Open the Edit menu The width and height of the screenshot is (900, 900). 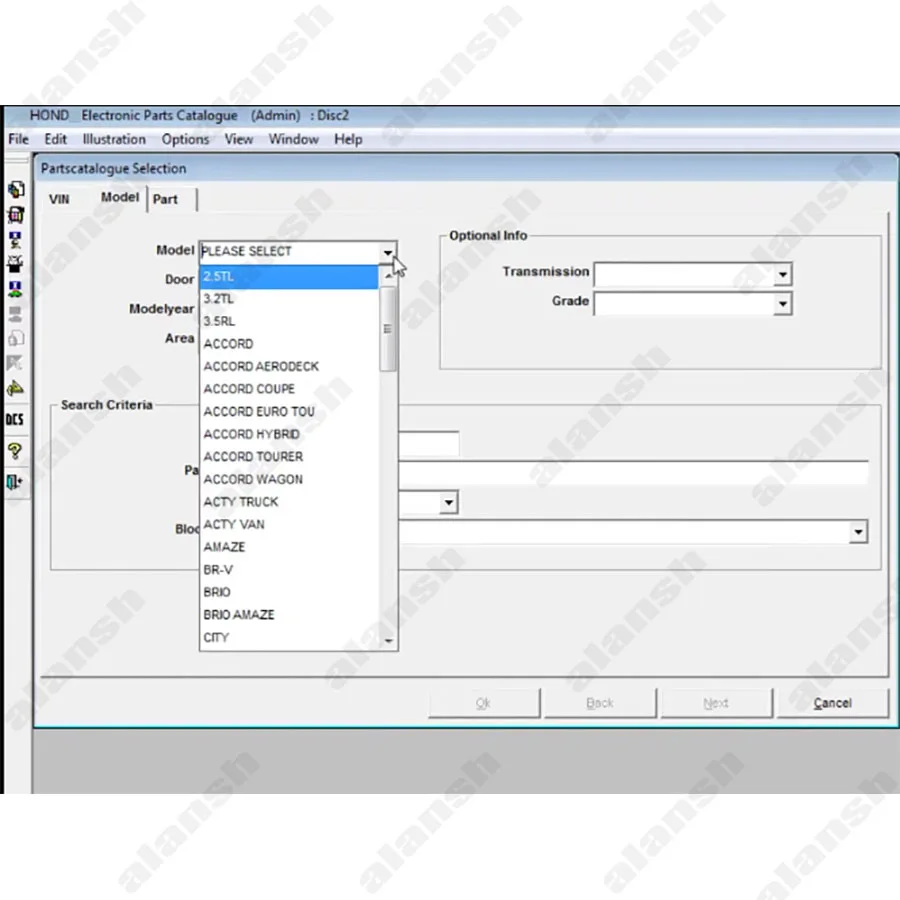click(x=56, y=139)
